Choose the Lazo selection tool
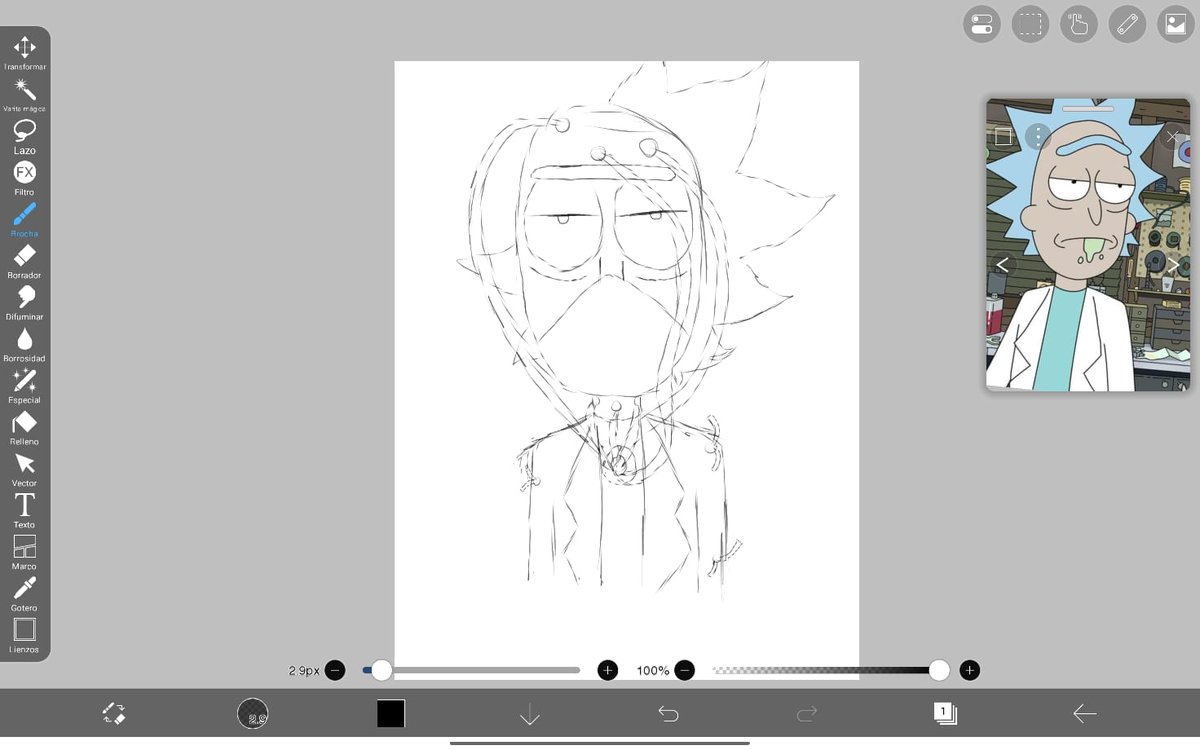The width and height of the screenshot is (1200, 750). [x=25, y=137]
